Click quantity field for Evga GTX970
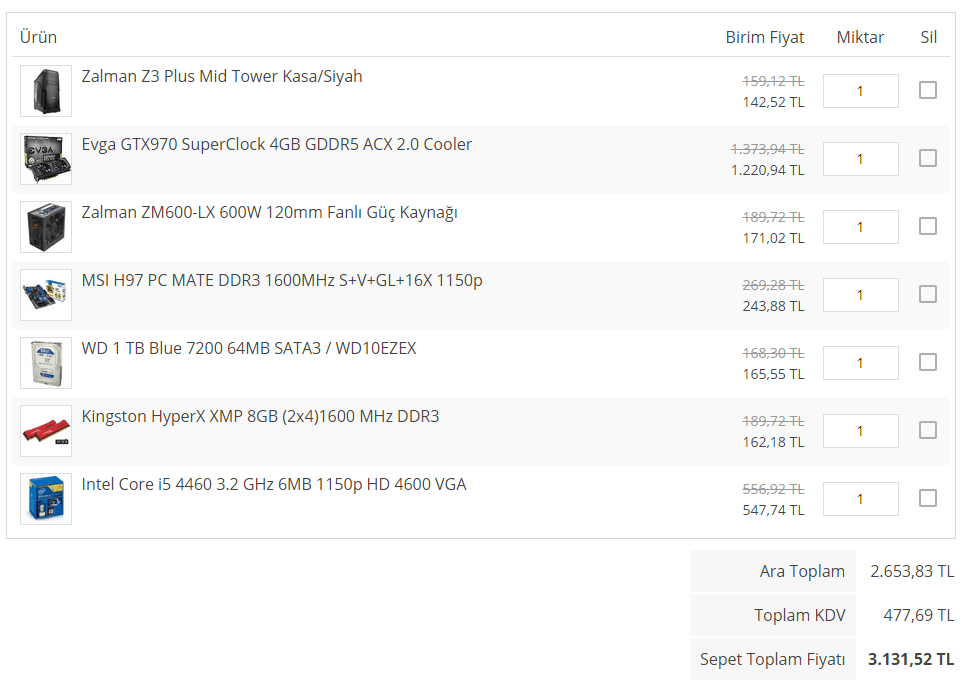 click(860, 159)
